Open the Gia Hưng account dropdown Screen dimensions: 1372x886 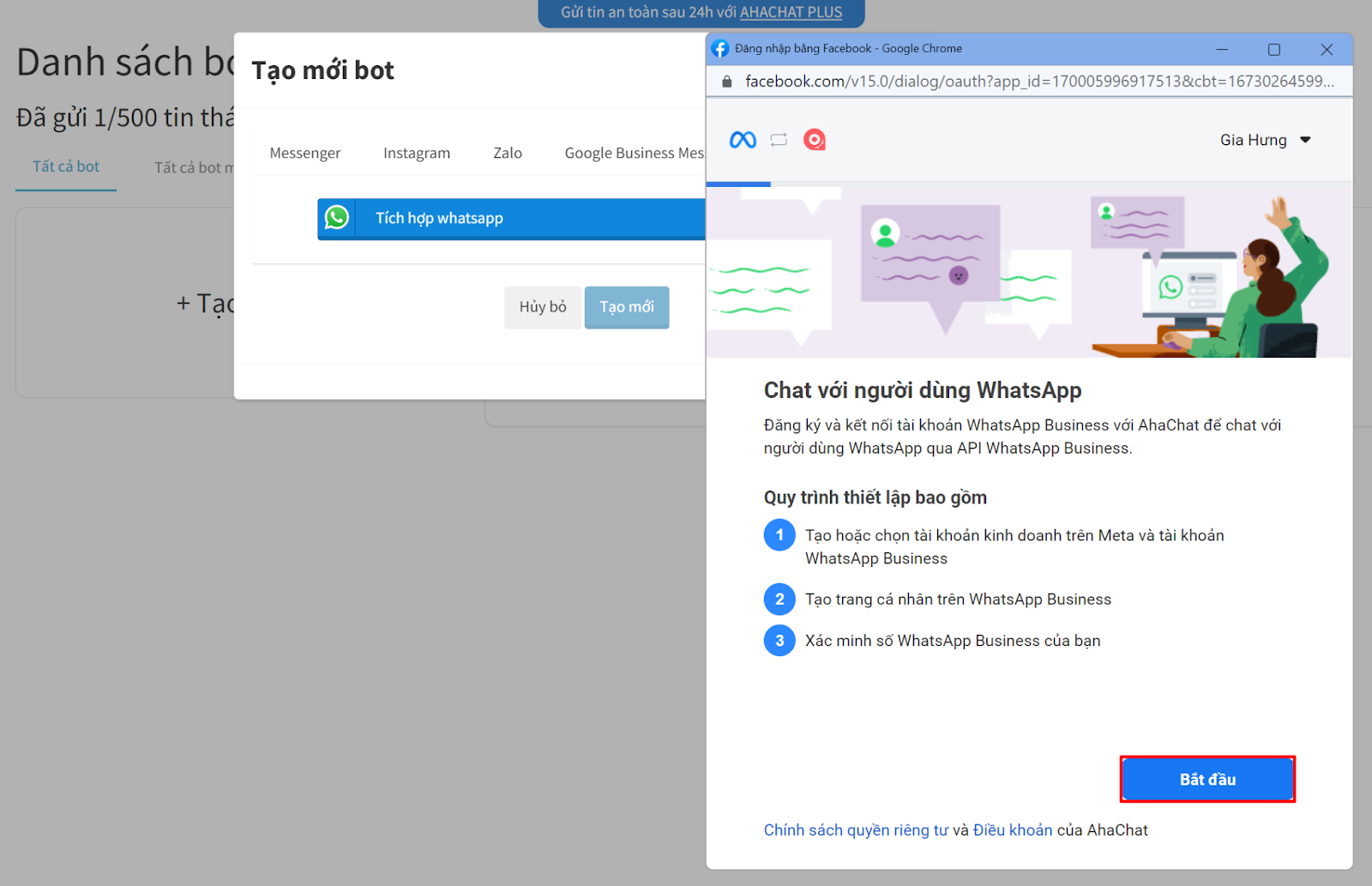click(x=1266, y=140)
